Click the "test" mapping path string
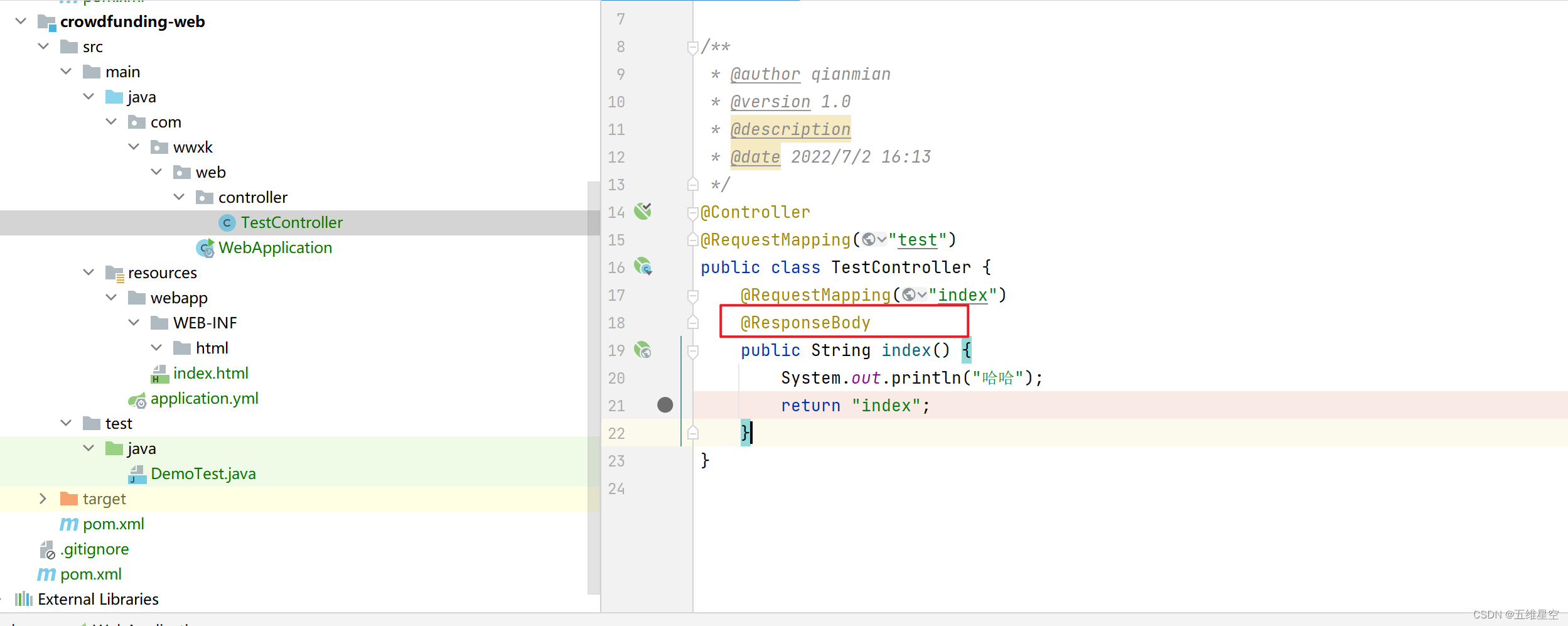The width and height of the screenshot is (1568, 626). click(x=917, y=240)
